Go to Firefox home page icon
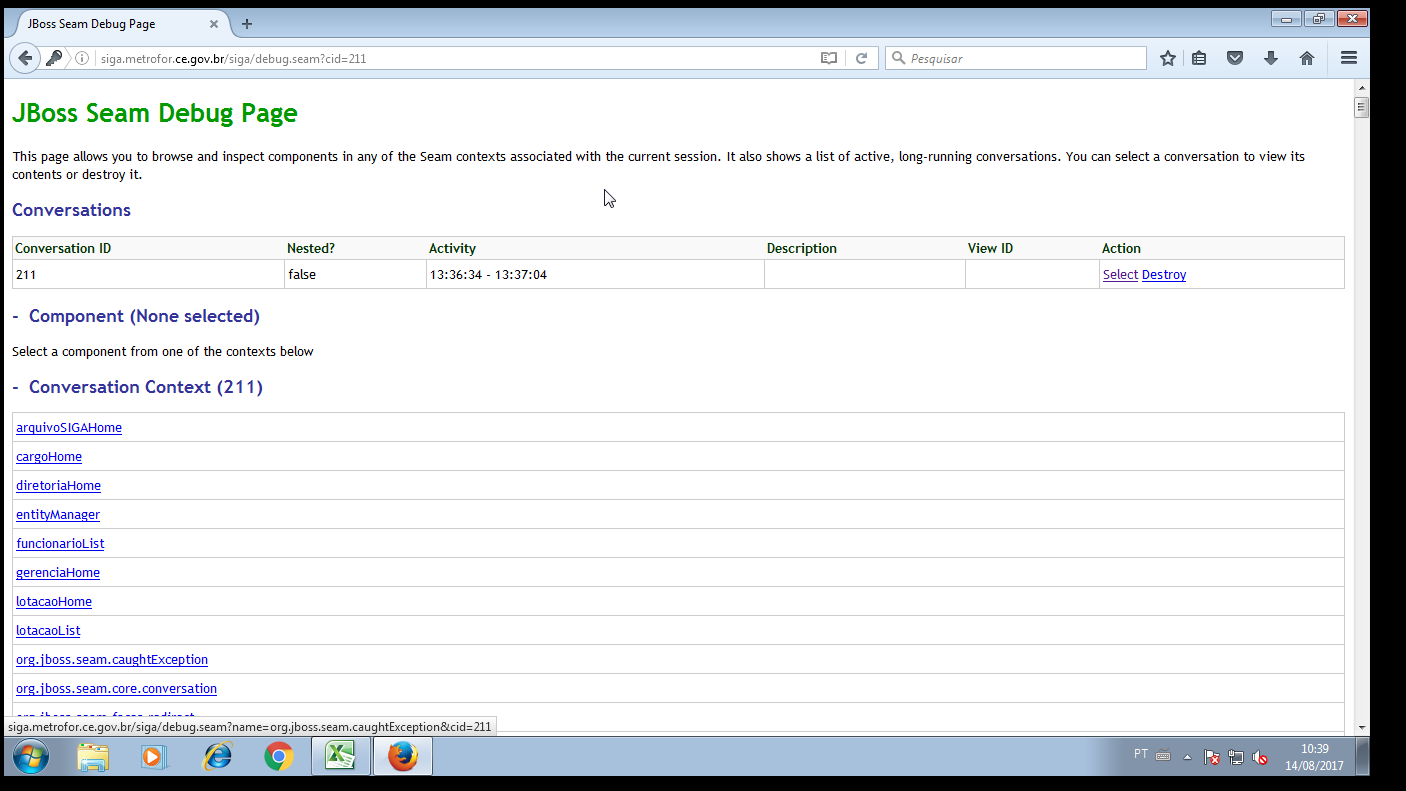This screenshot has height=791, width=1406. point(1307,58)
